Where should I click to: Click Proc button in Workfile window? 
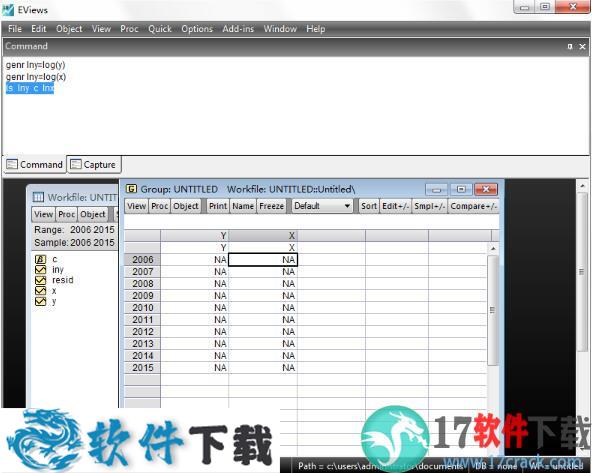coord(66,214)
